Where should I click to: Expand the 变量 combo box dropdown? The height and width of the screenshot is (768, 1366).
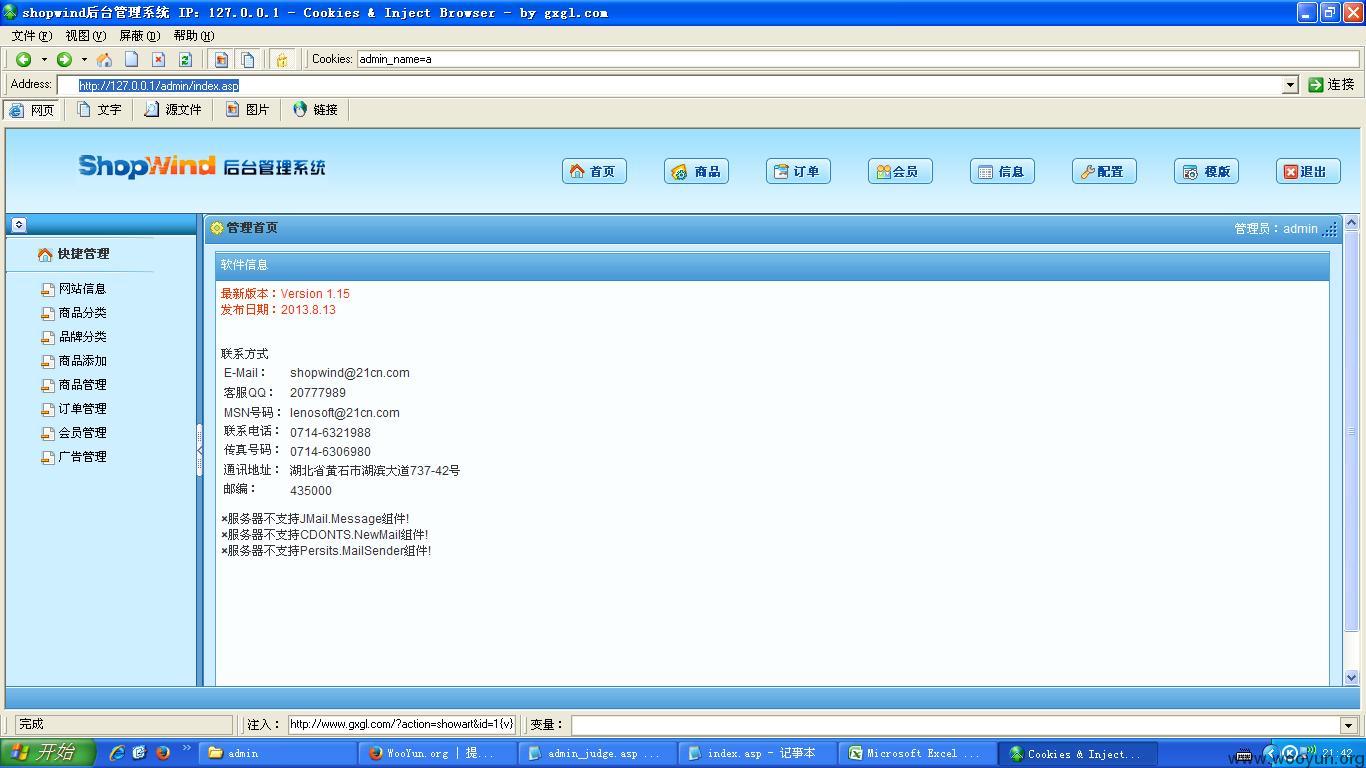coord(1349,725)
